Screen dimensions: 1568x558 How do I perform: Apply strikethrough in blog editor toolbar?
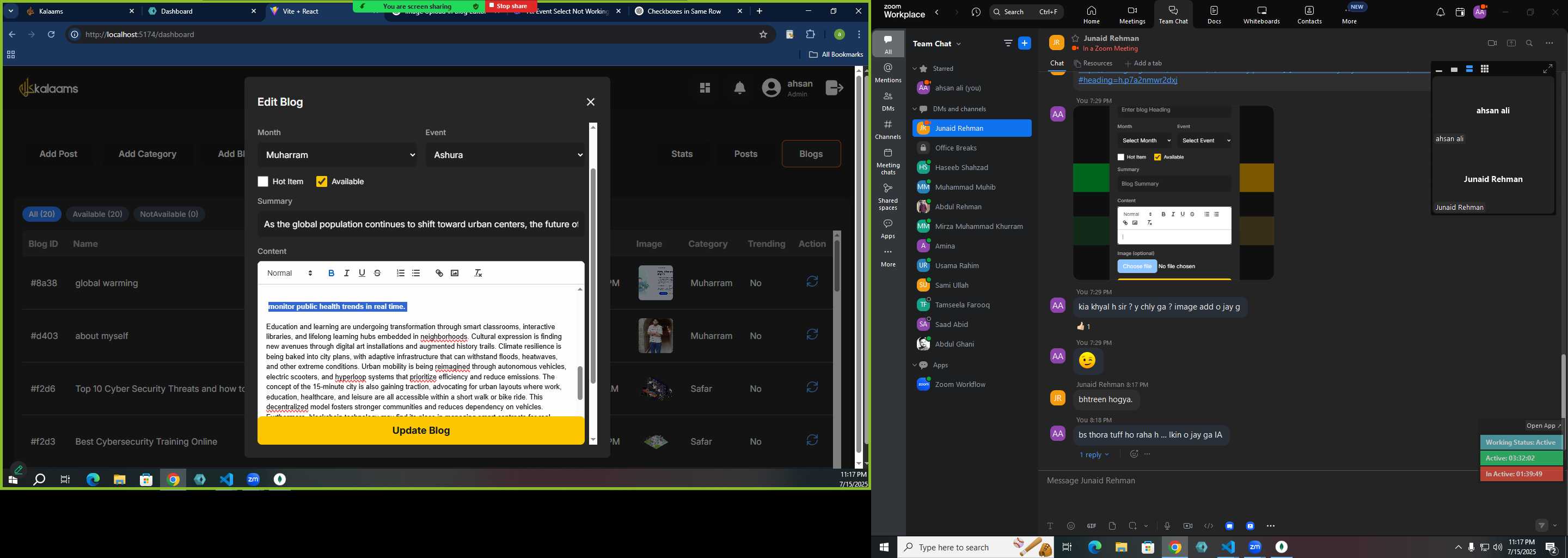[377, 273]
